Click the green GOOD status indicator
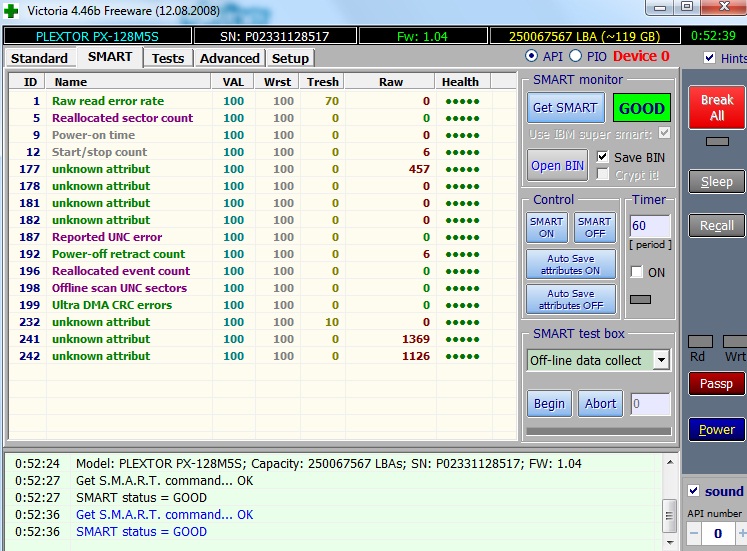 click(641, 108)
